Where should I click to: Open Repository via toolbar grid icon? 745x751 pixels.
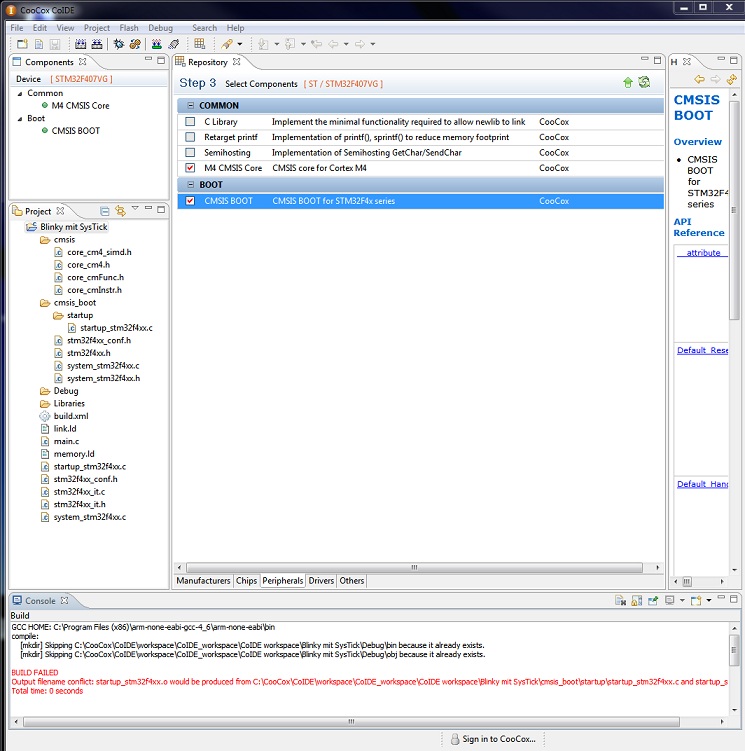(200, 44)
